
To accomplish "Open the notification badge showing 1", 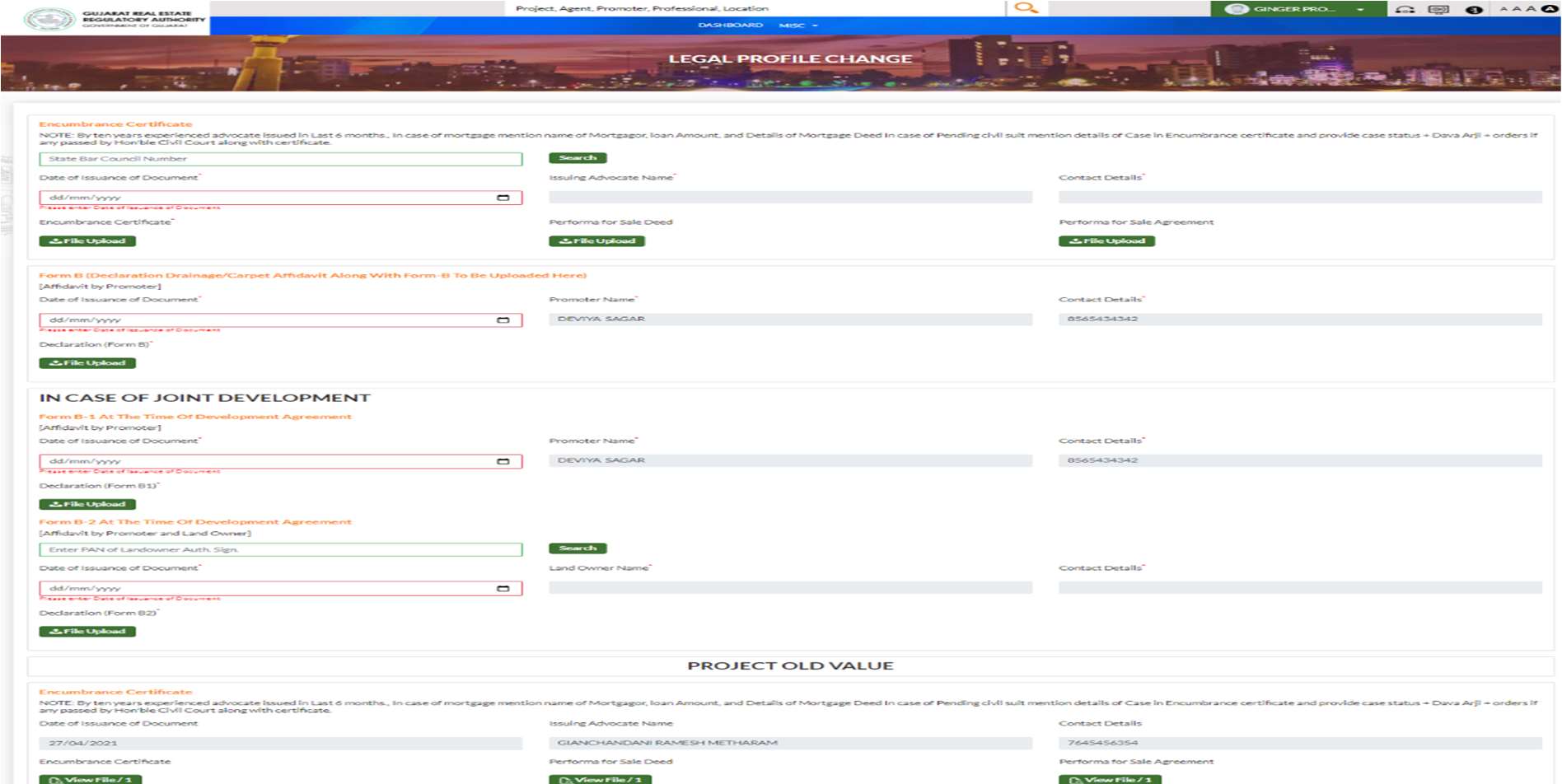I will tap(1475, 10).
